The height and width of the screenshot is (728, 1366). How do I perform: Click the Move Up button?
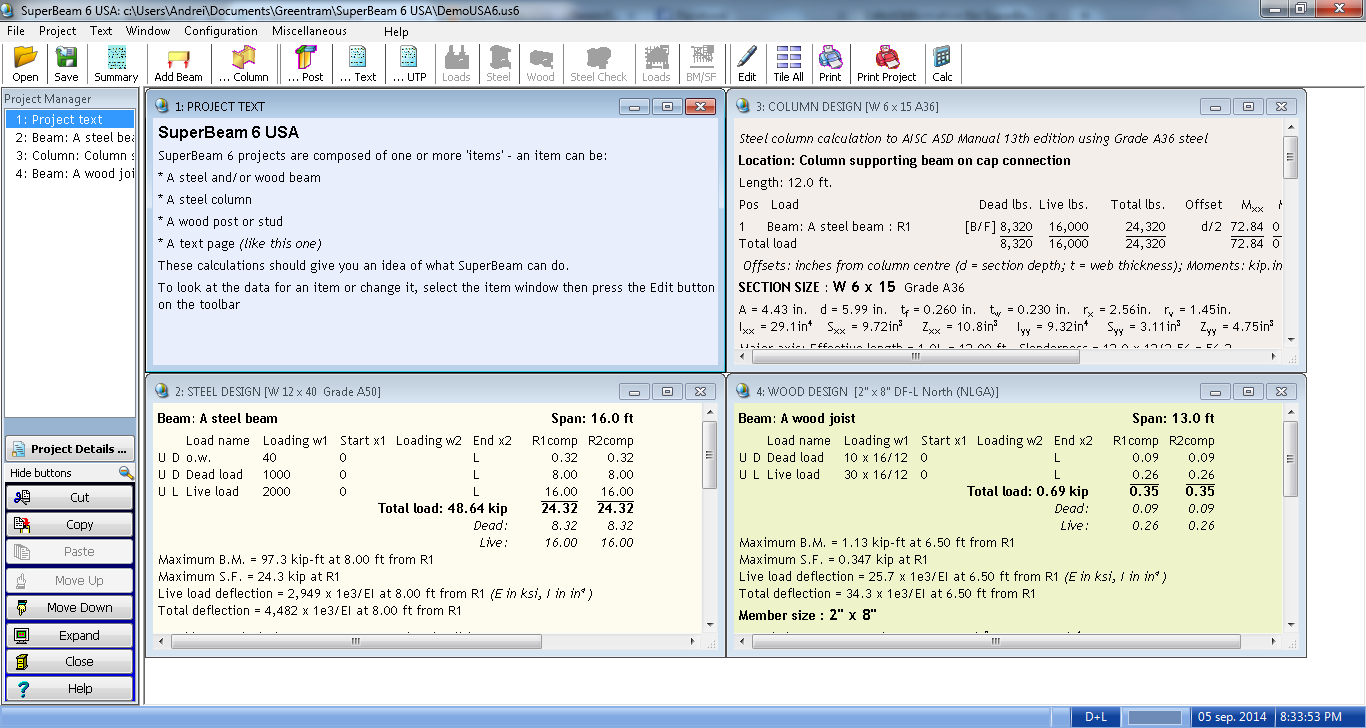pyautogui.click(x=70, y=580)
